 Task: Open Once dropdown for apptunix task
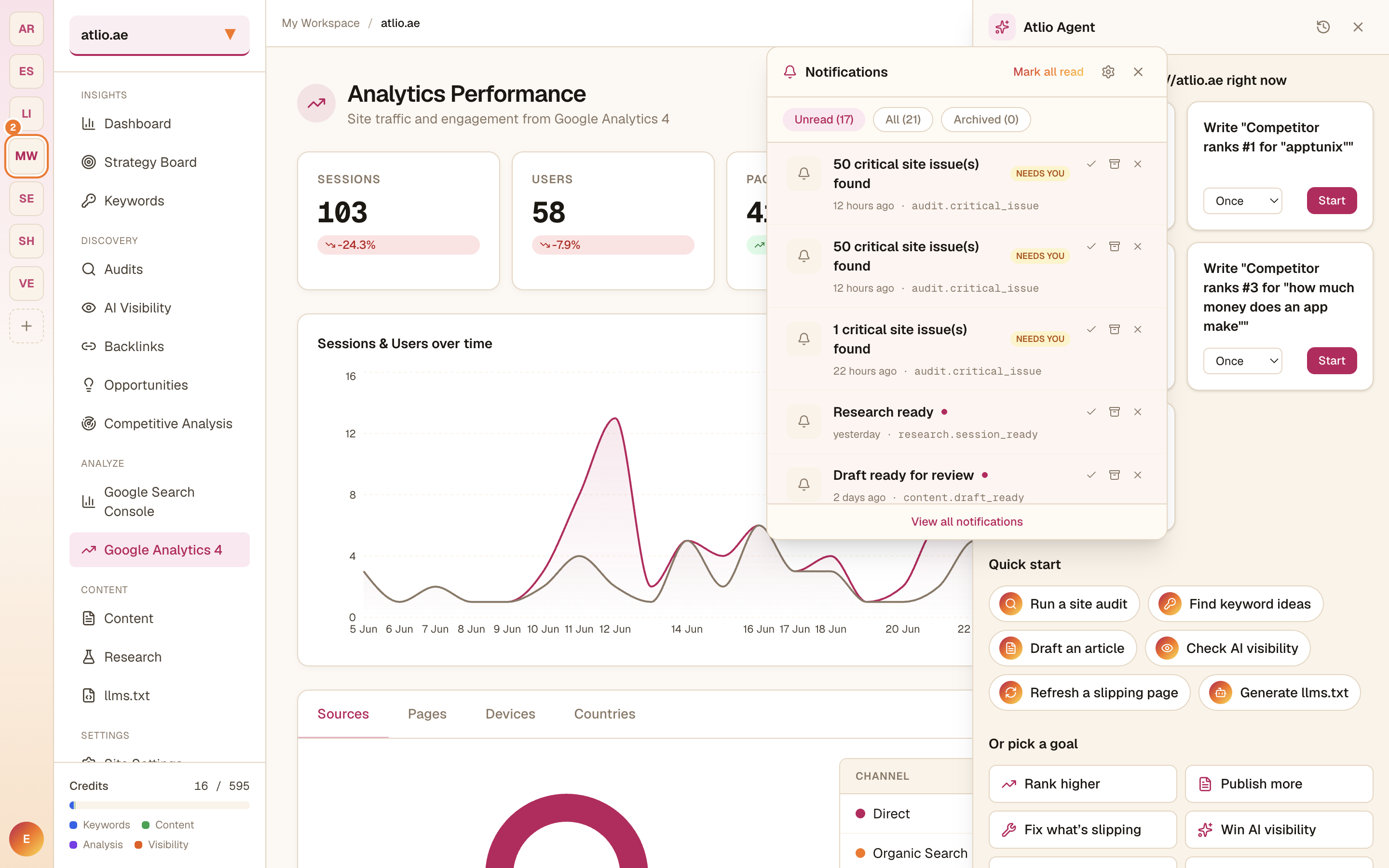tap(1242, 201)
